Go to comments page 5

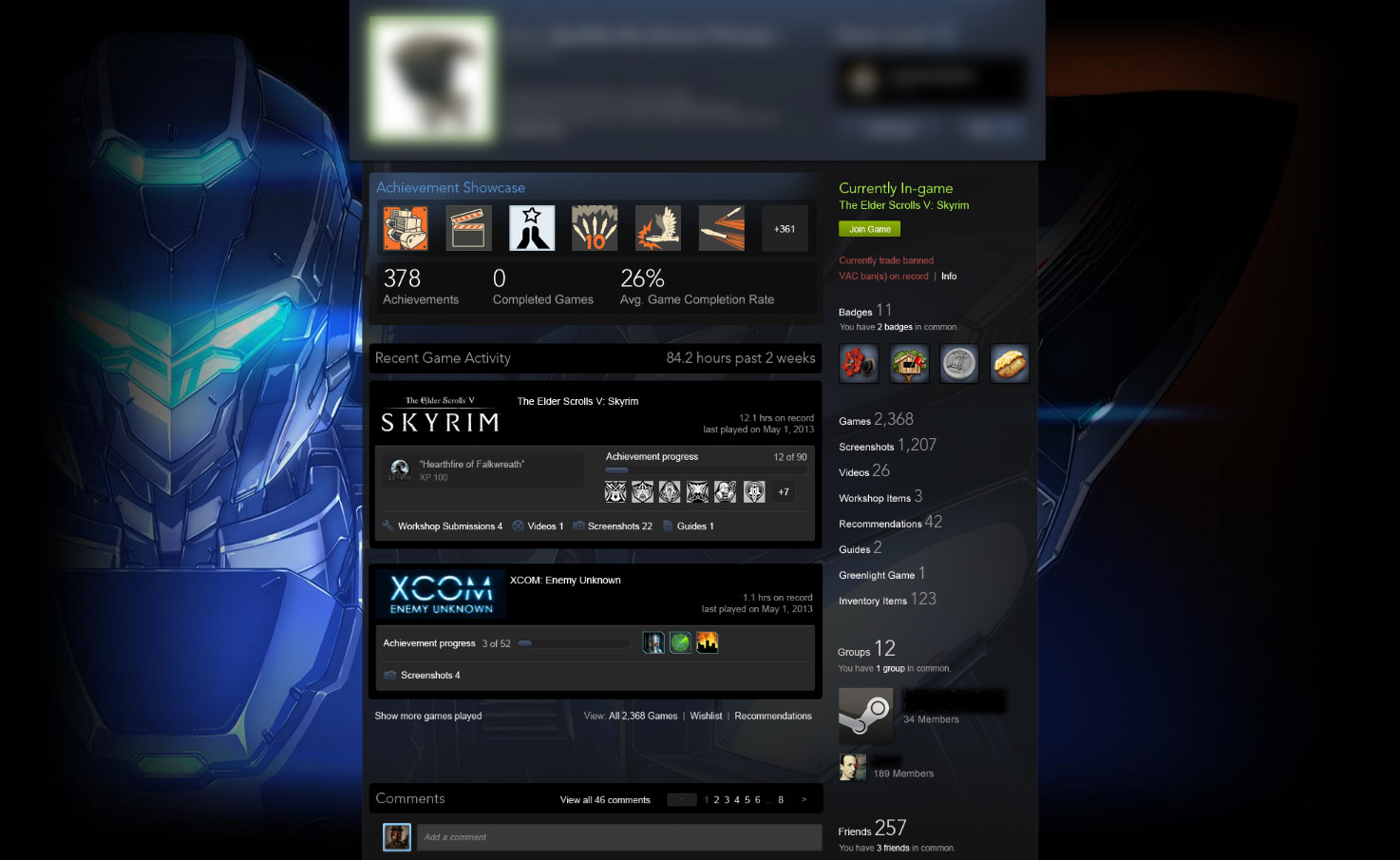(747, 800)
